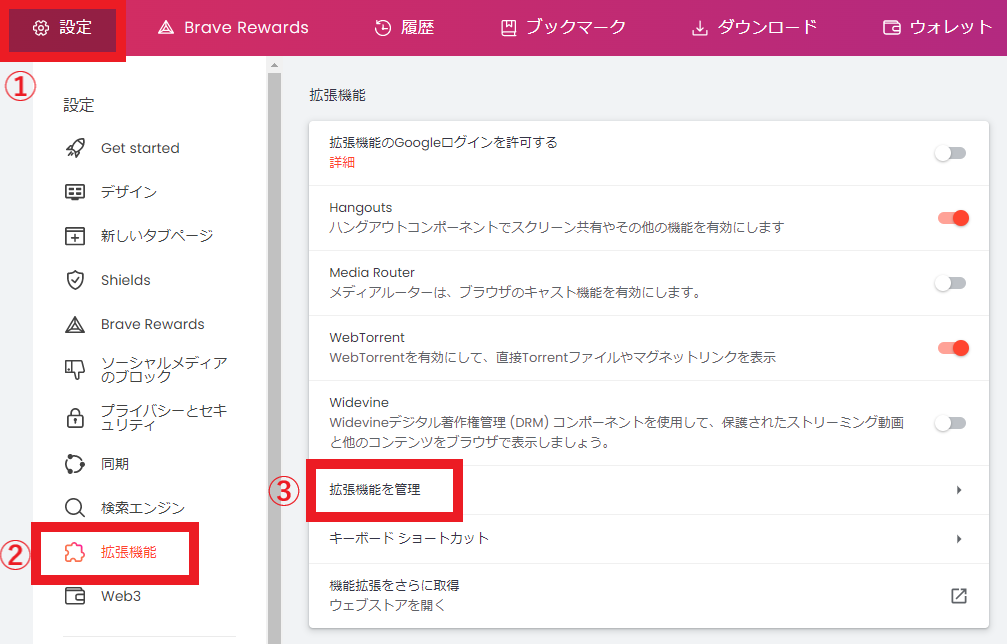Click the new tab page plus icon

coord(75,236)
